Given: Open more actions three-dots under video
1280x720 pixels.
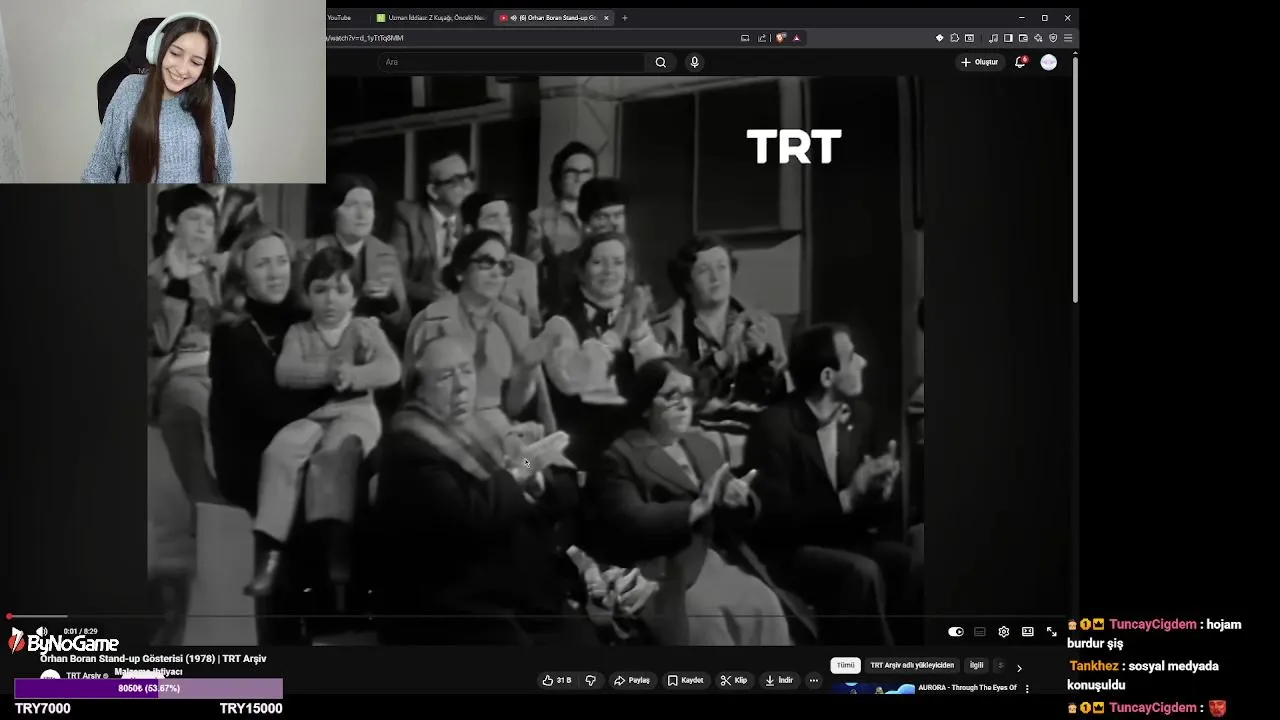Looking at the screenshot, I should [814, 680].
